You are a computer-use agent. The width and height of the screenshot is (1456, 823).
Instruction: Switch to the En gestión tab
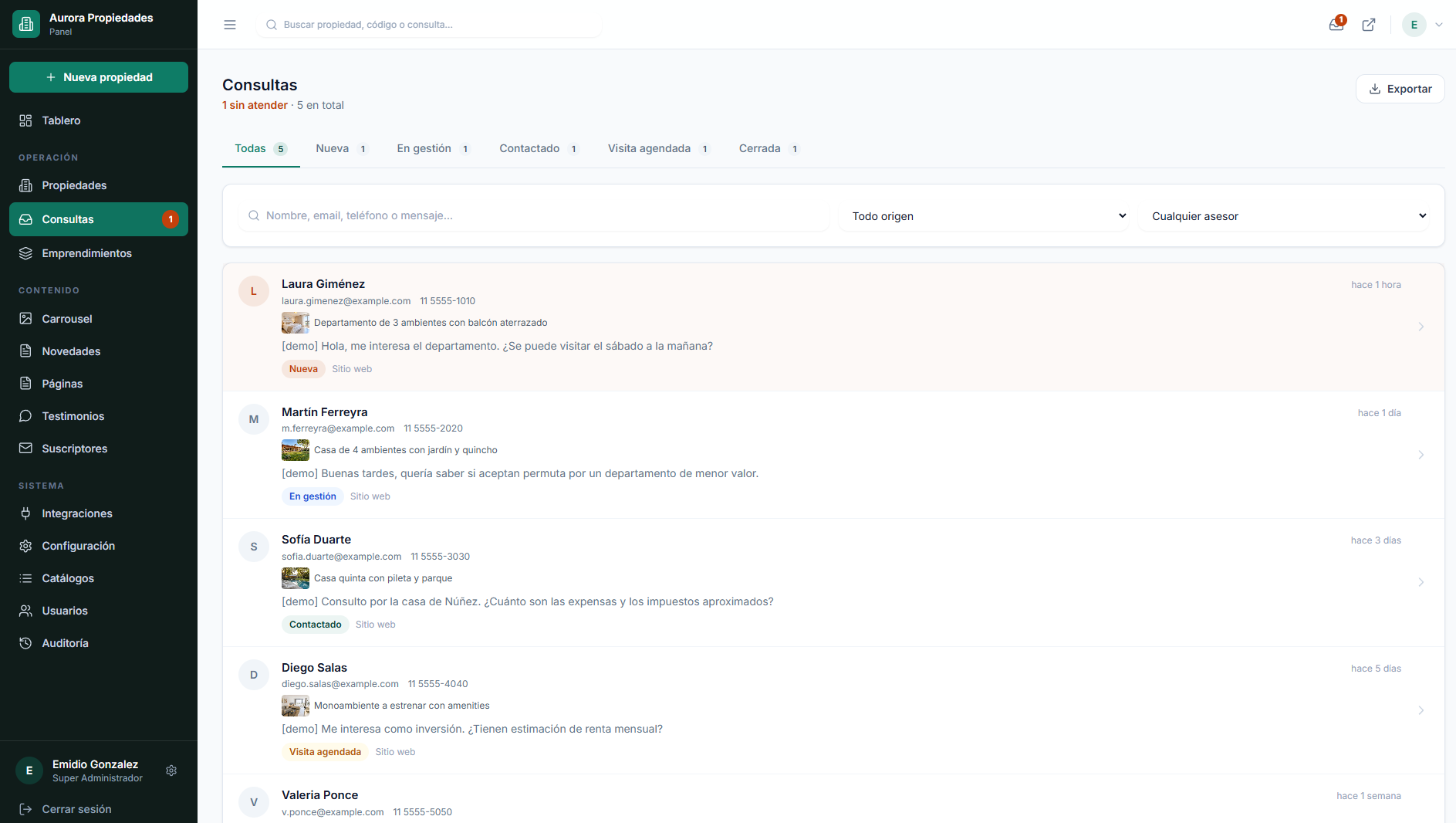[x=434, y=148]
